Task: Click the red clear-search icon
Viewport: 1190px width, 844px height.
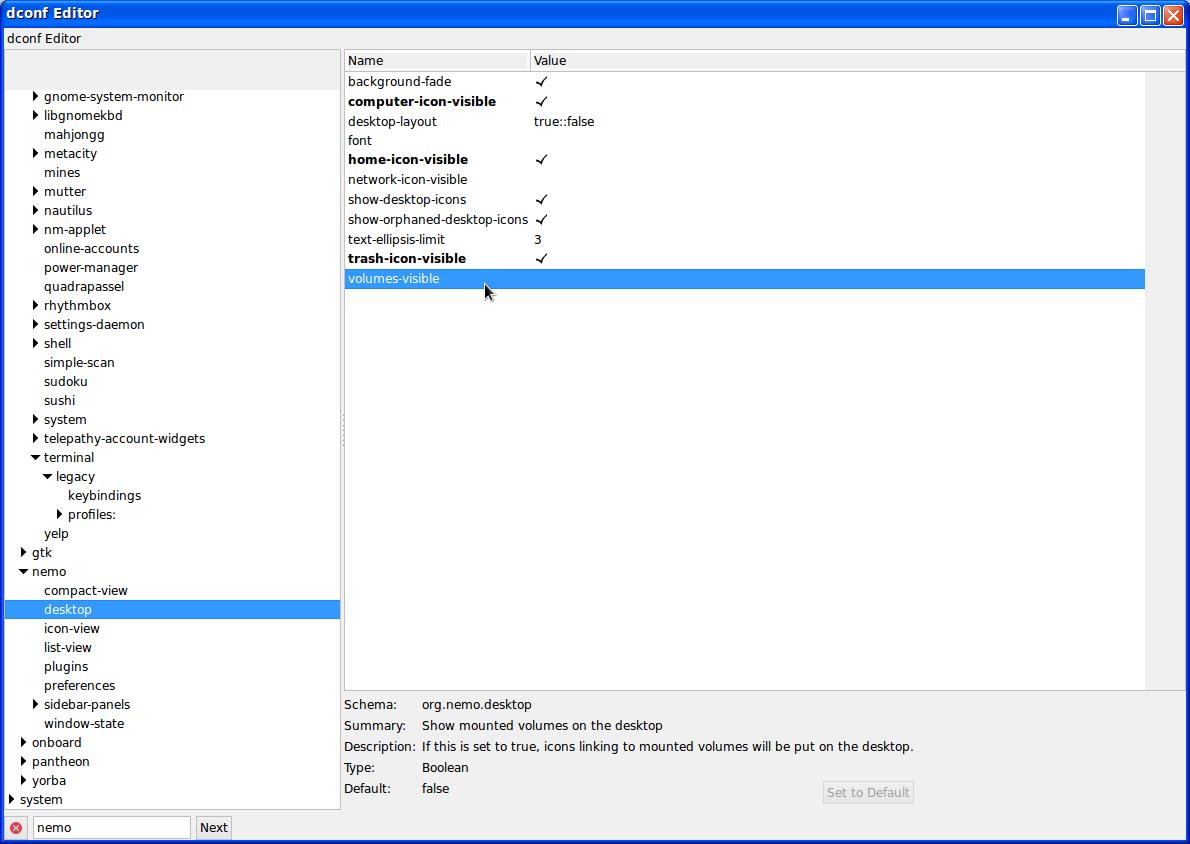Action: (x=16, y=828)
